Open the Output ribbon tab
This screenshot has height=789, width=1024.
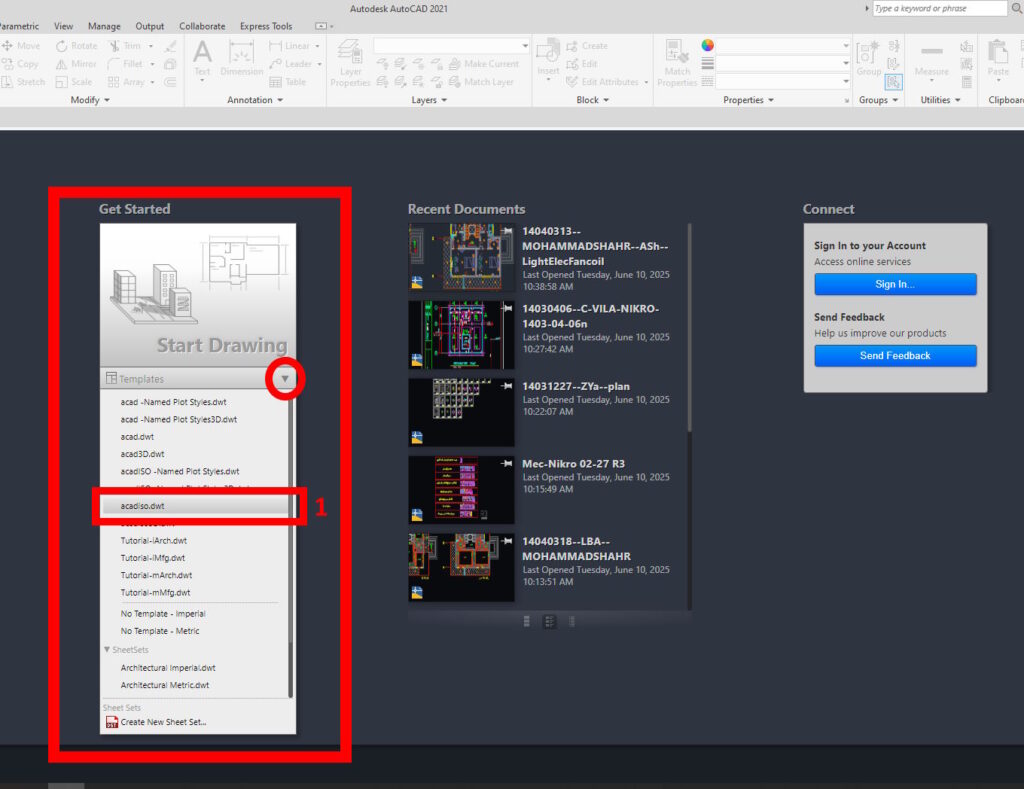click(x=150, y=26)
